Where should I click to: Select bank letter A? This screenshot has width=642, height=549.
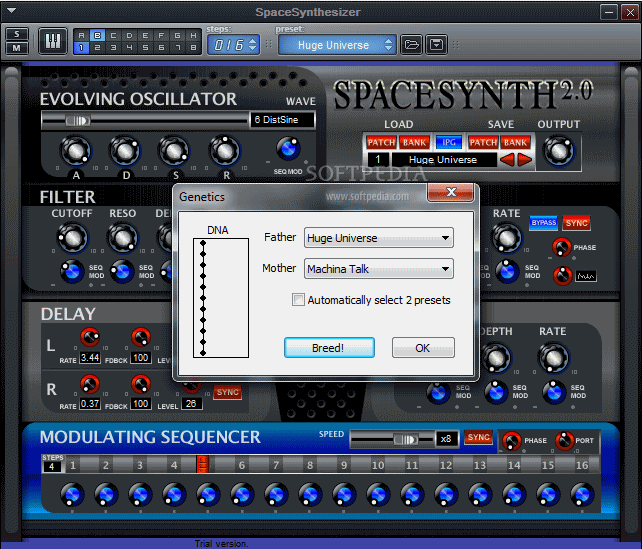click(x=81, y=35)
